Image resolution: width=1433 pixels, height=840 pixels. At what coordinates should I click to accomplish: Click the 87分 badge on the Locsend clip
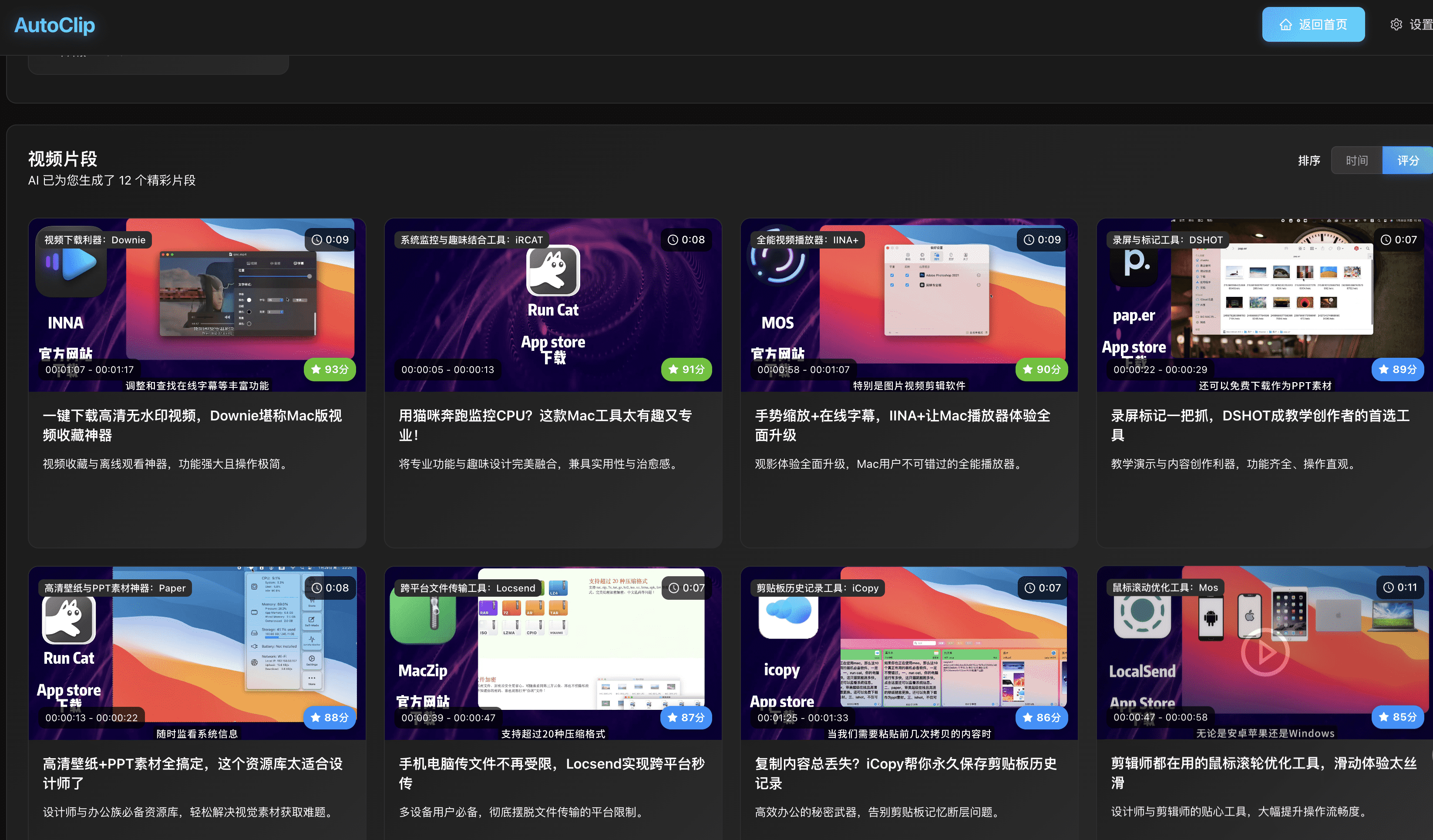pyautogui.click(x=686, y=717)
